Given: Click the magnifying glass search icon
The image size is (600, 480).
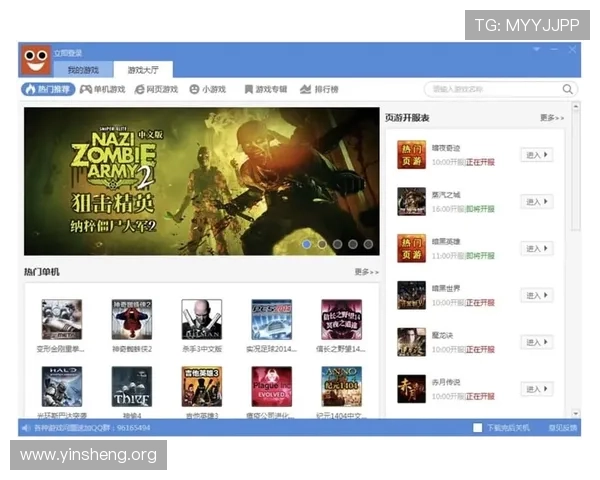Looking at the screenshot, I should pos(568,90).
